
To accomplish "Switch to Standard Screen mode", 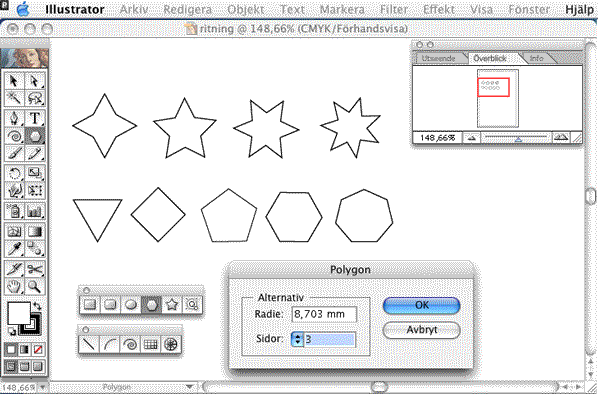I will 11,366.
